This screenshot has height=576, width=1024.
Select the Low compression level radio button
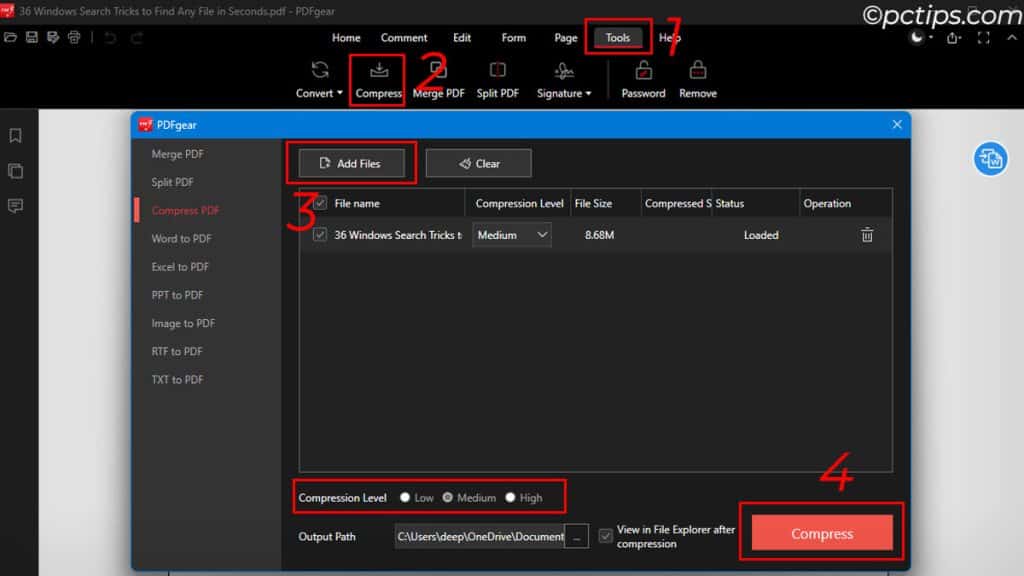click(404, 498)
